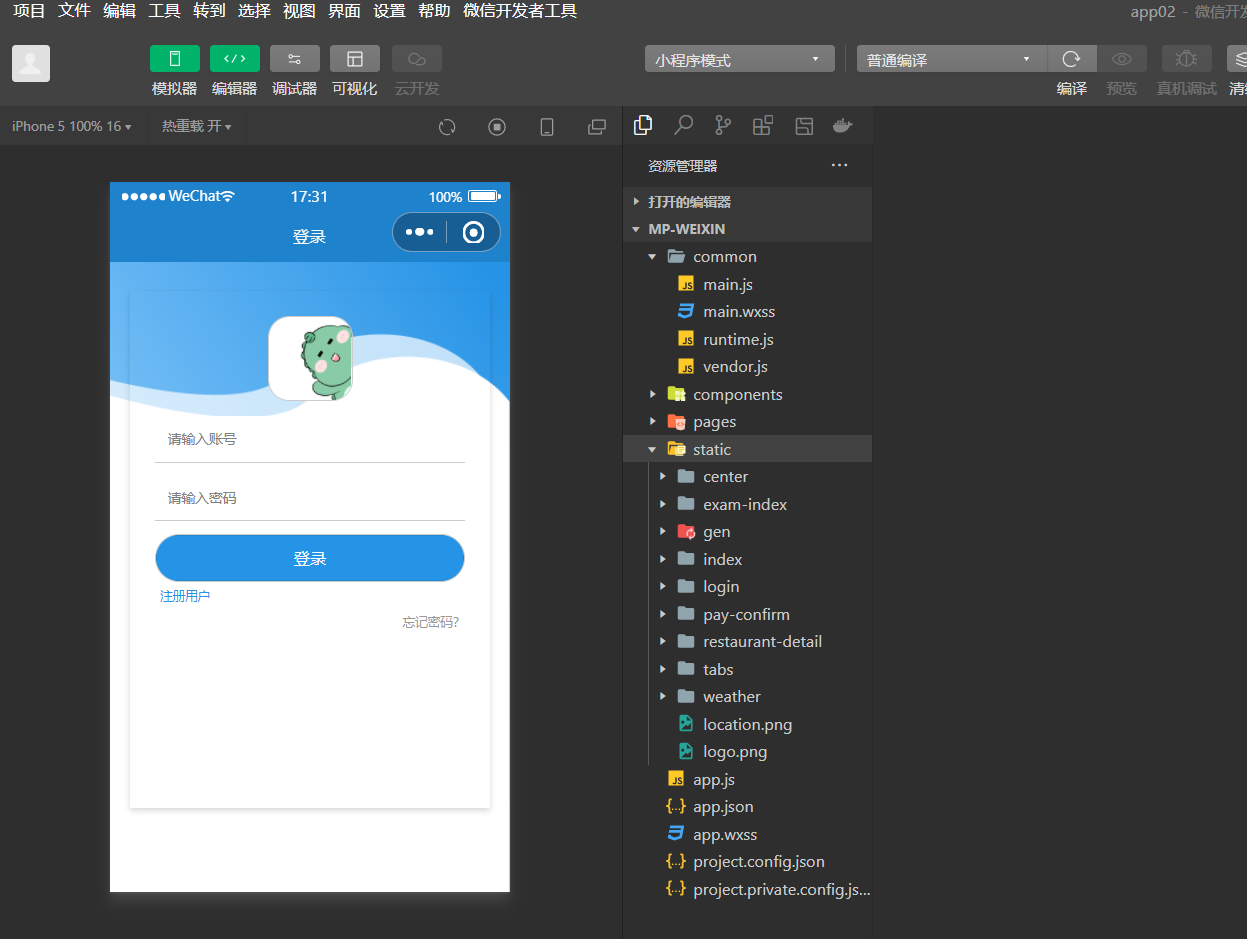
Task: Open the runtime.js file
Action: (x=748, y=339)
